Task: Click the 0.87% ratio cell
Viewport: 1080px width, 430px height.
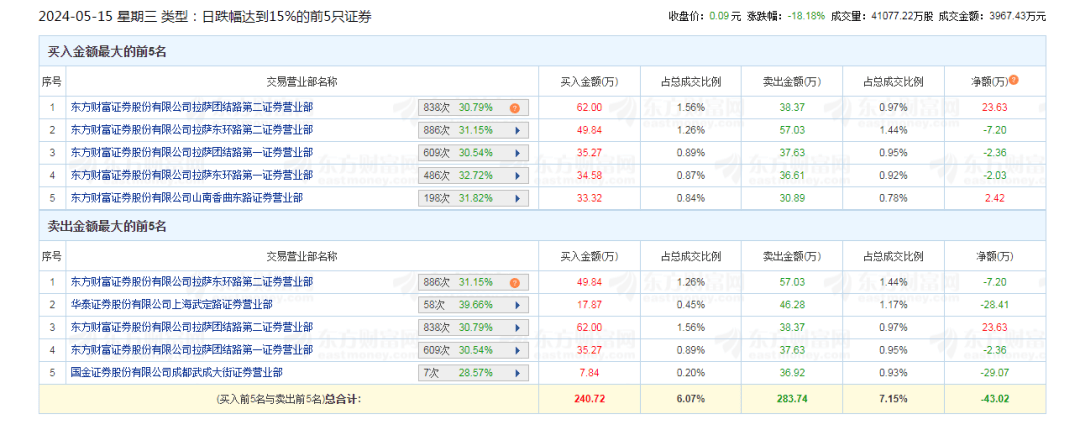Action: click(x=691, y=176)
